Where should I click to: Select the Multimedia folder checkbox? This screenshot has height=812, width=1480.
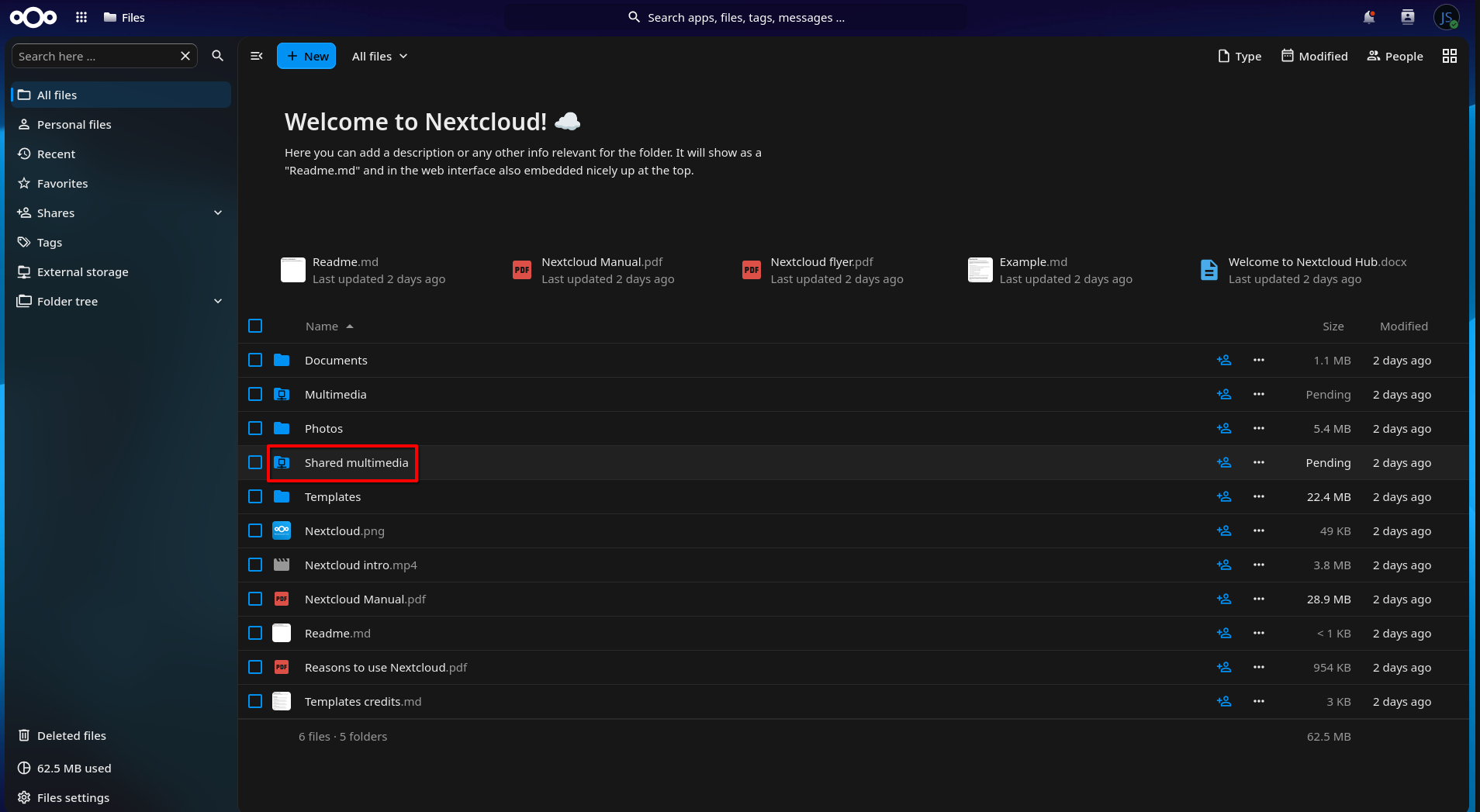pyautogui.click(x=255, y=394)
